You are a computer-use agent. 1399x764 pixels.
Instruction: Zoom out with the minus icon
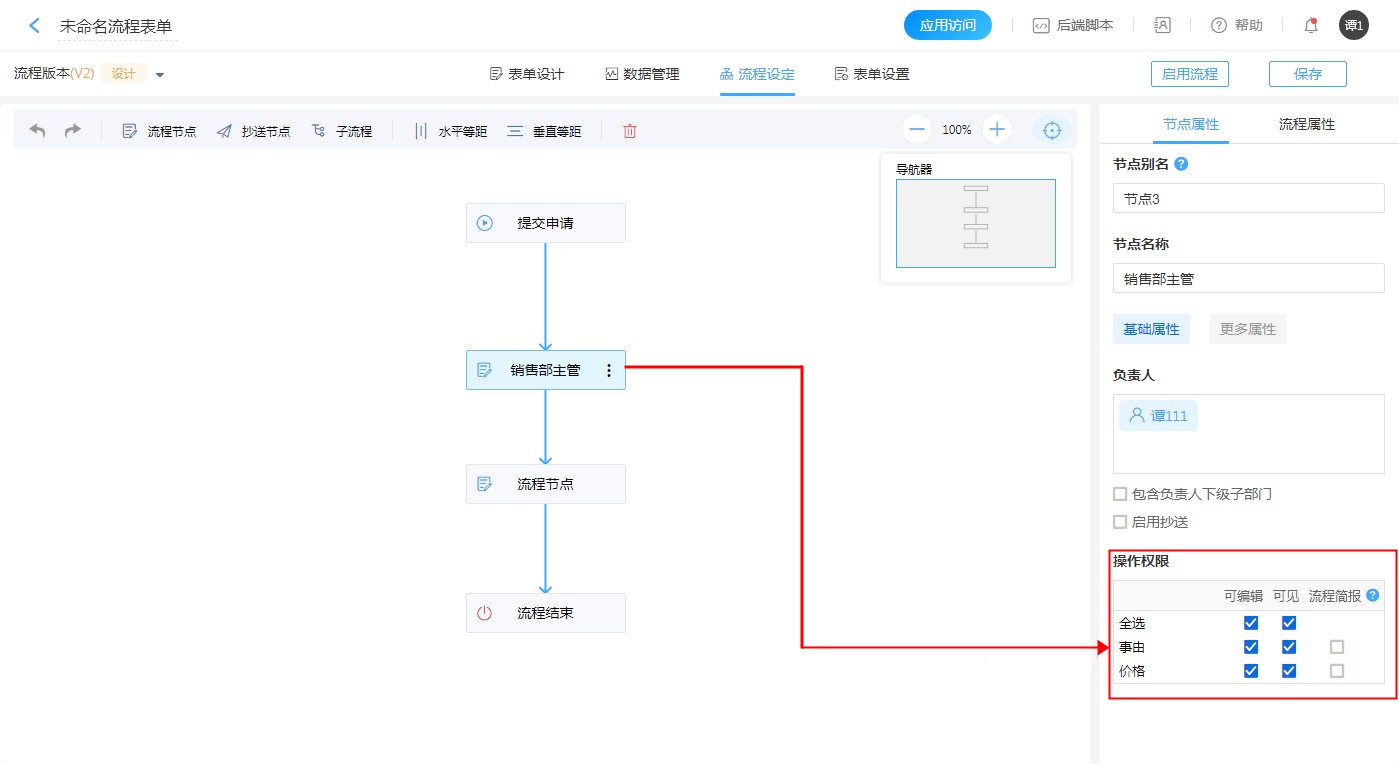(x=917, y=129)
